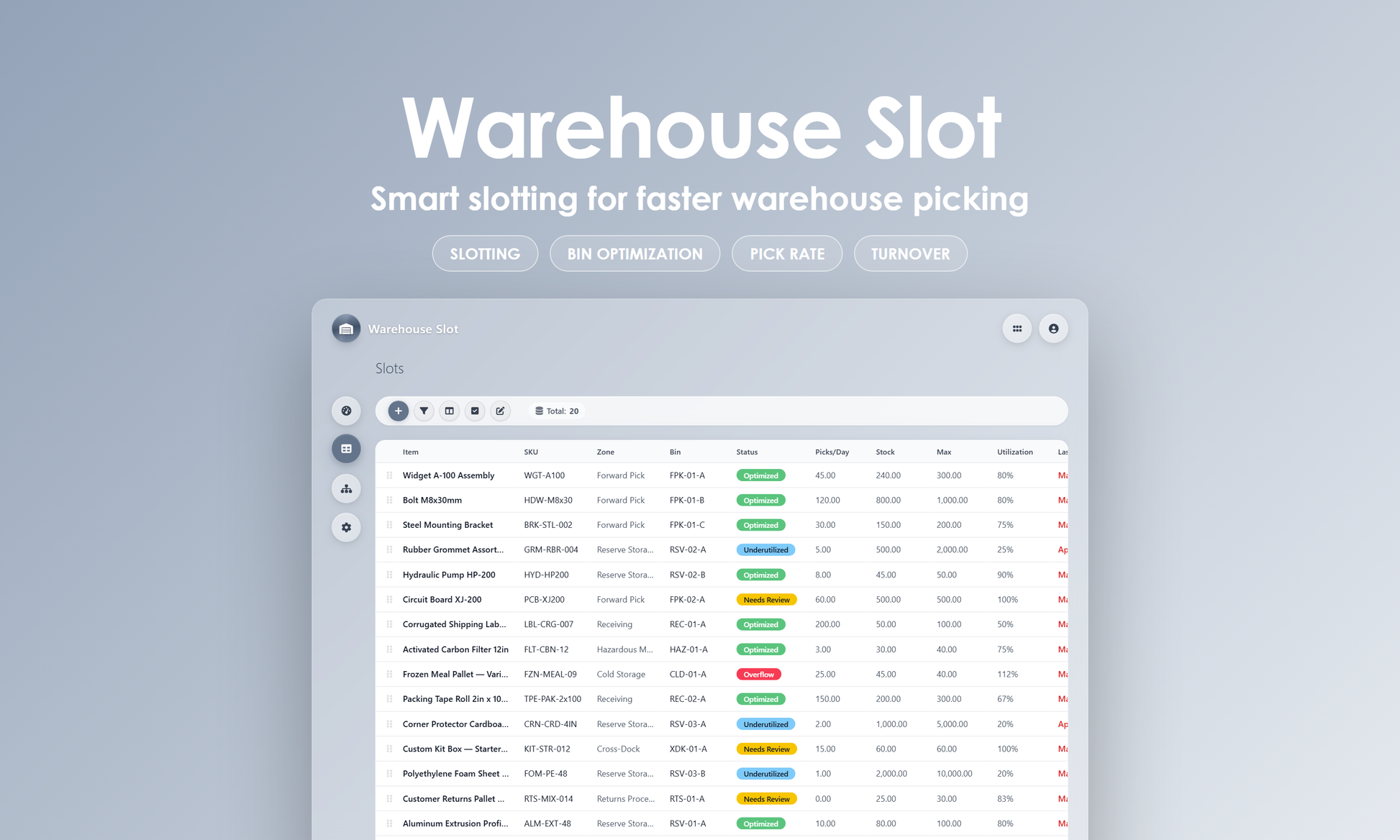Sort by the Picks/Day column header

click(x=832, y=452)
